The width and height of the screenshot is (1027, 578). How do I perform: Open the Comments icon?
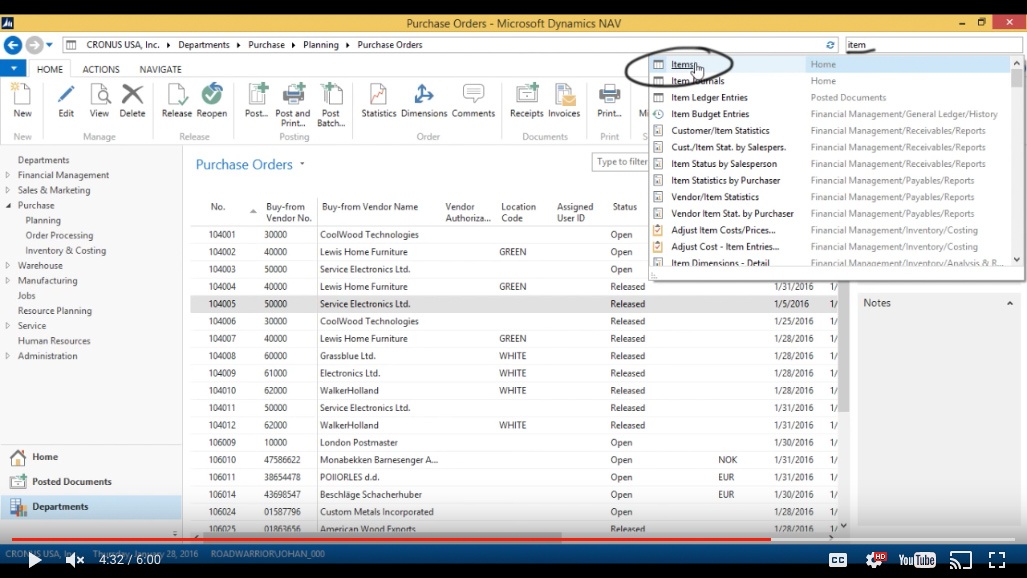click(x=473, y=94)
